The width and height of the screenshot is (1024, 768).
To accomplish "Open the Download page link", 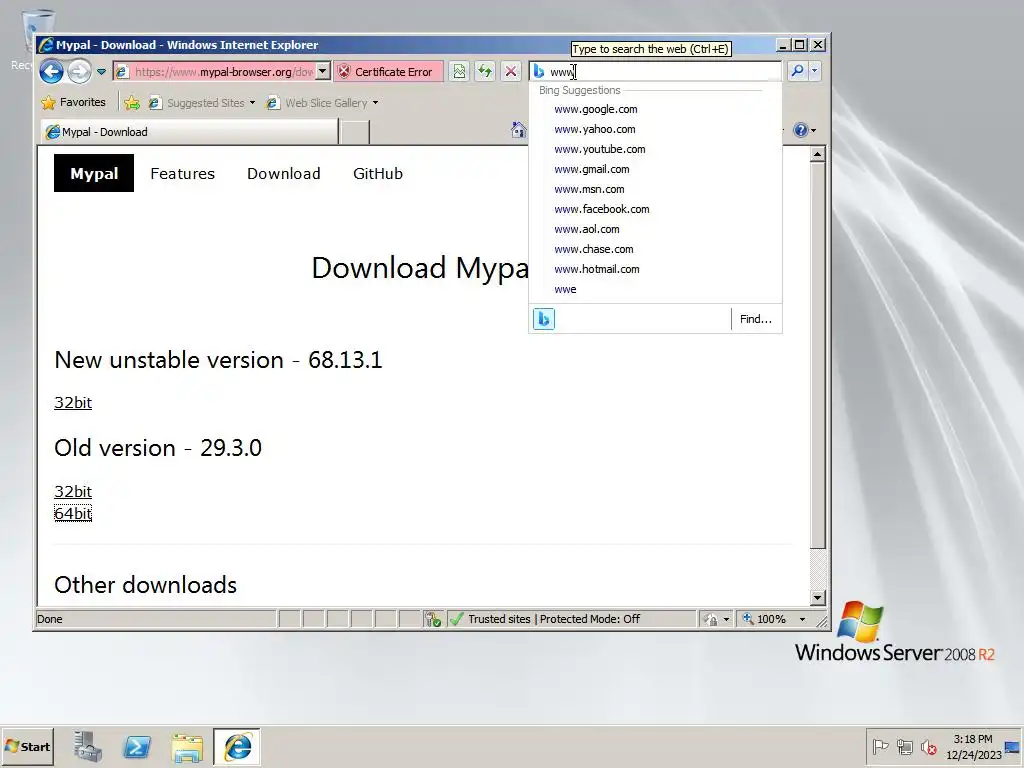I will tap(283, 174).
